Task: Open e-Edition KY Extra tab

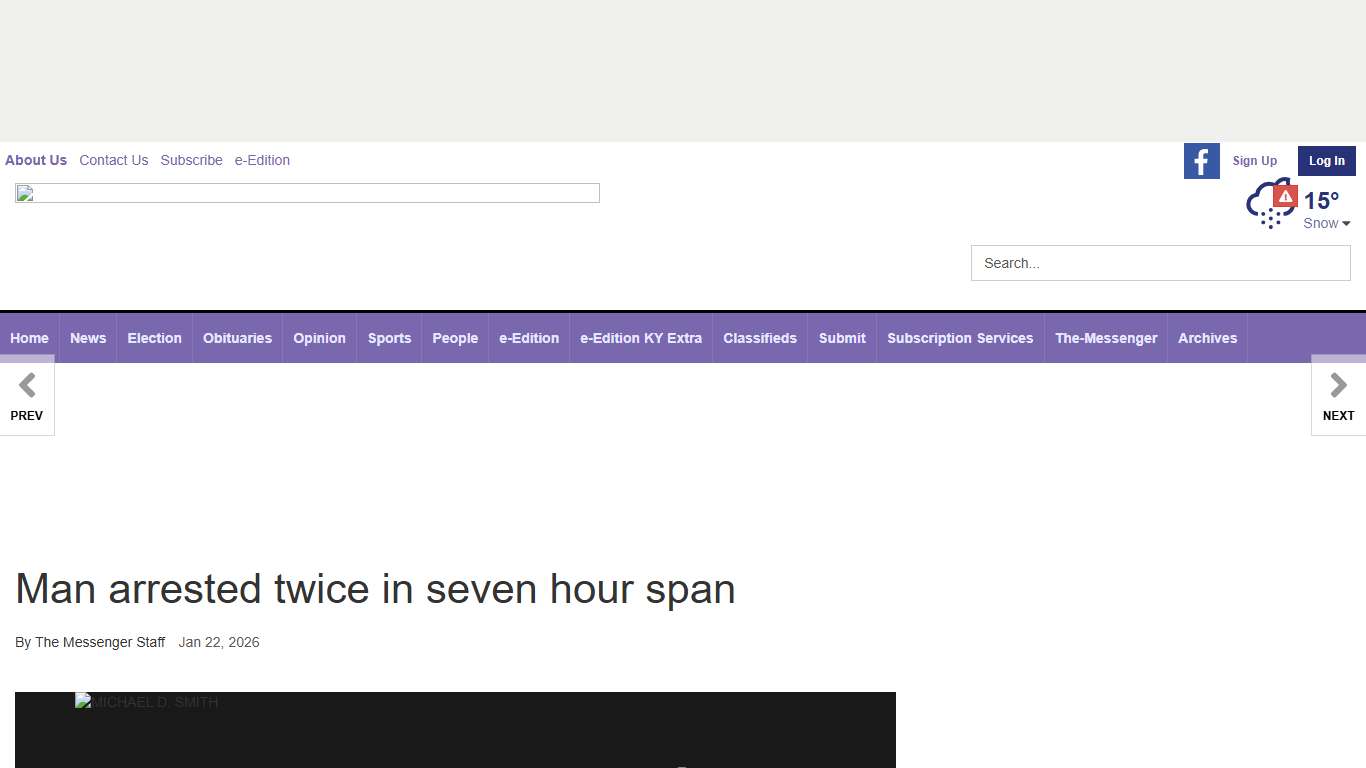Action: click(x=641, y=338)
